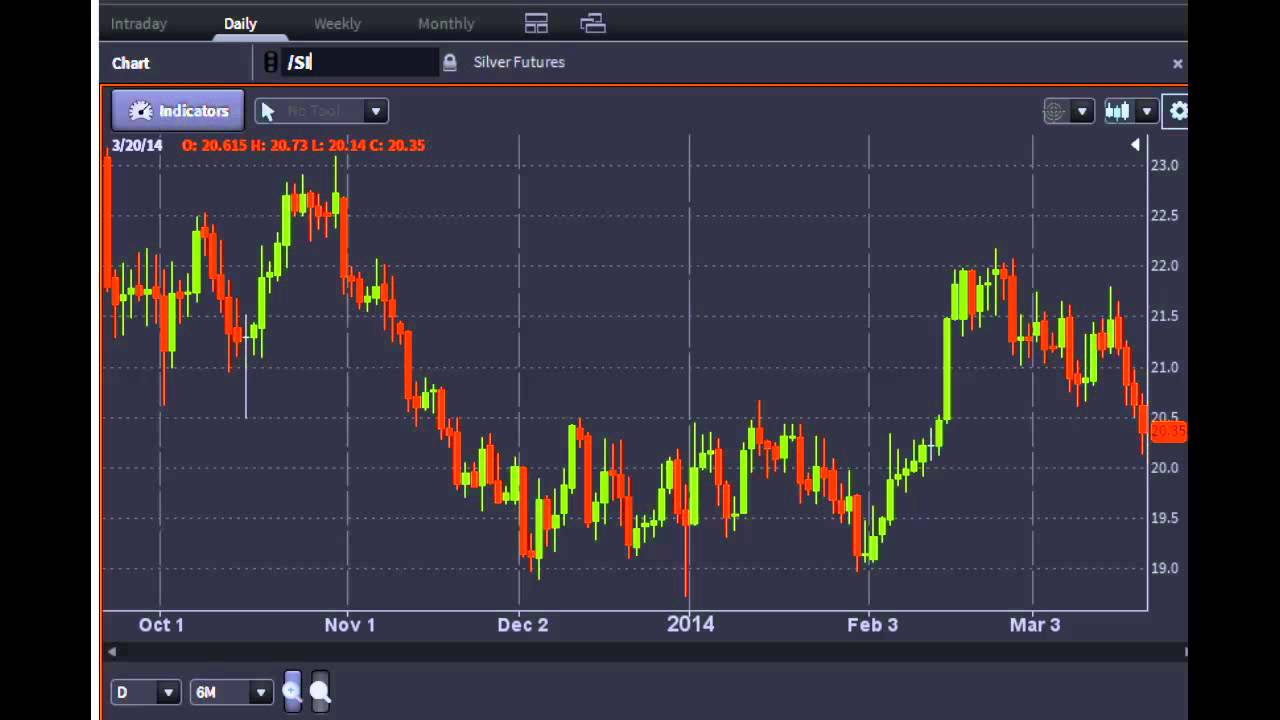The image size is (1280, 720).
Task: Click the symbol field containing /SI
Action: [360, 62]
